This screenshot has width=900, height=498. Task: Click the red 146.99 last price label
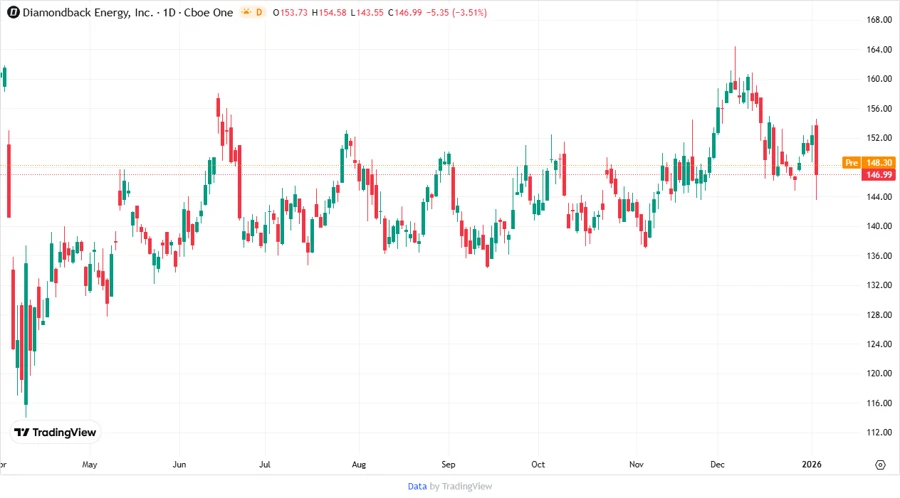tap(878, 174)
